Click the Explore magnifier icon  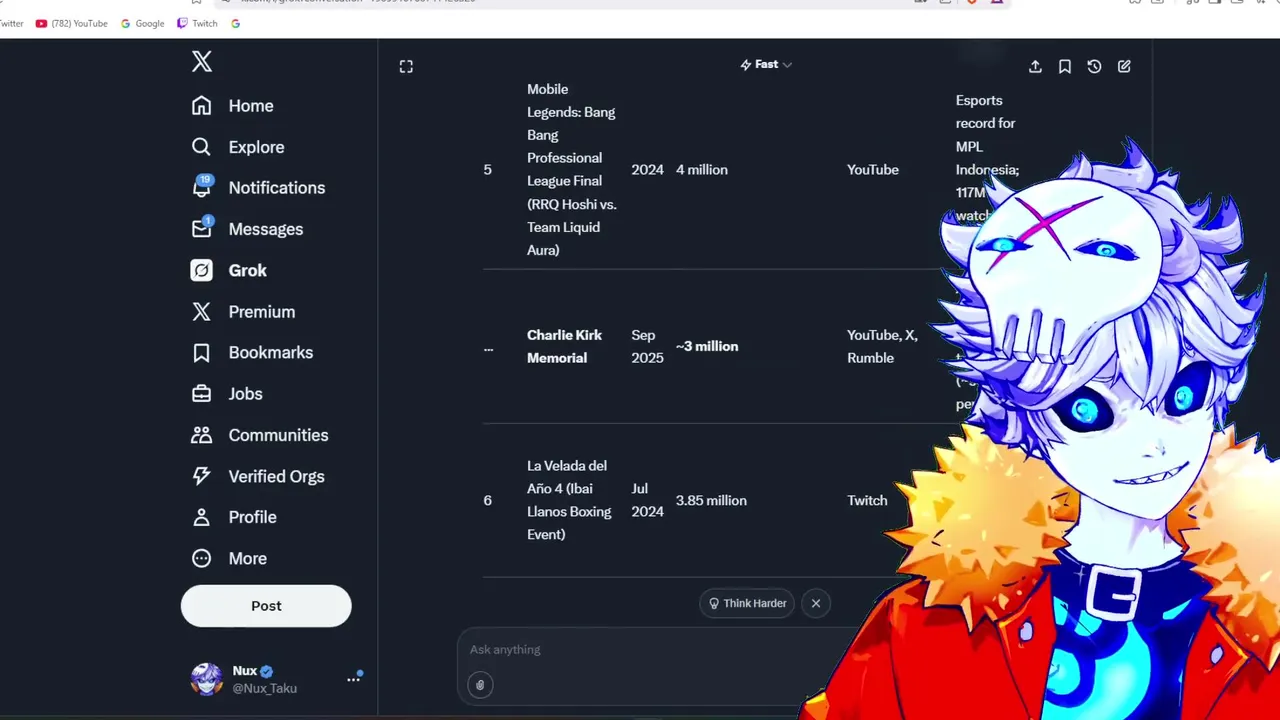tap(202, 147)
